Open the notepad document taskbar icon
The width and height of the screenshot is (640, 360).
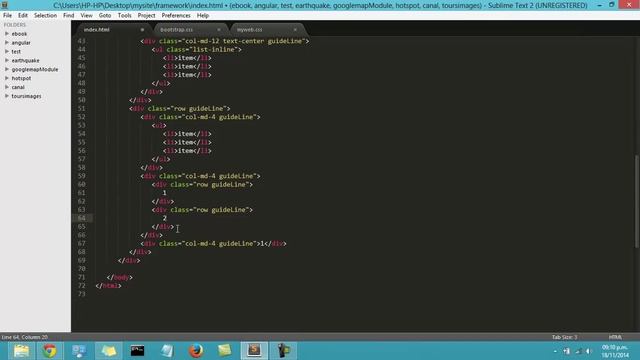tap(167, 351)
